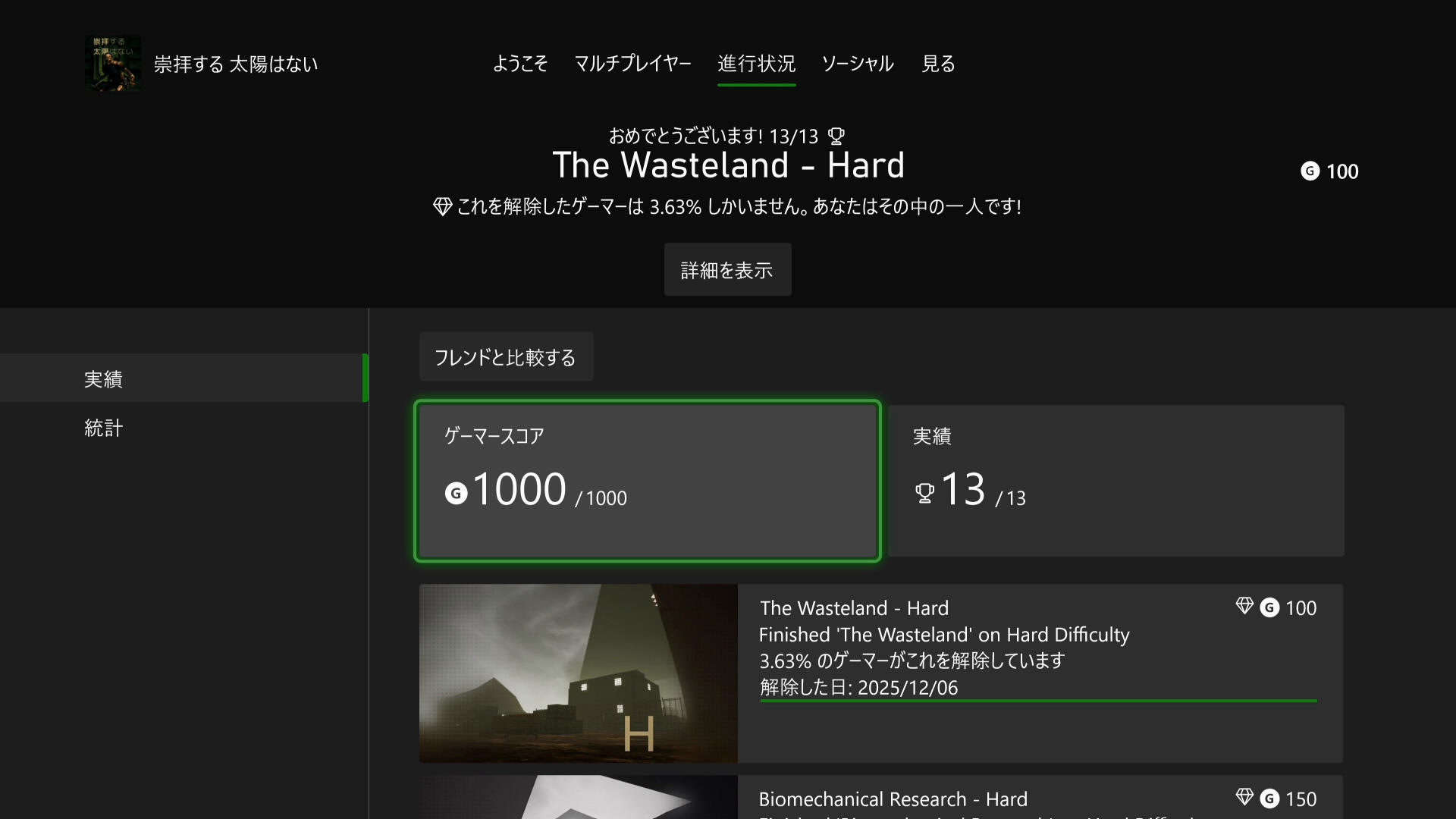Viewport: 1456px width, 819px height.
Task: Click the diamond rarity icon in header
Action: 442,206
